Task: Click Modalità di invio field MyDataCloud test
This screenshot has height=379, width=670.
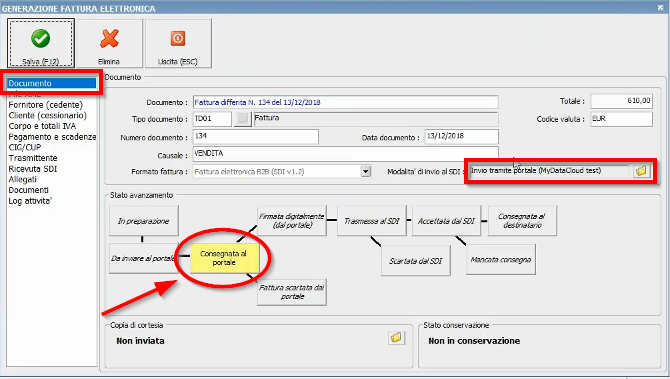Action: [550, 171]
